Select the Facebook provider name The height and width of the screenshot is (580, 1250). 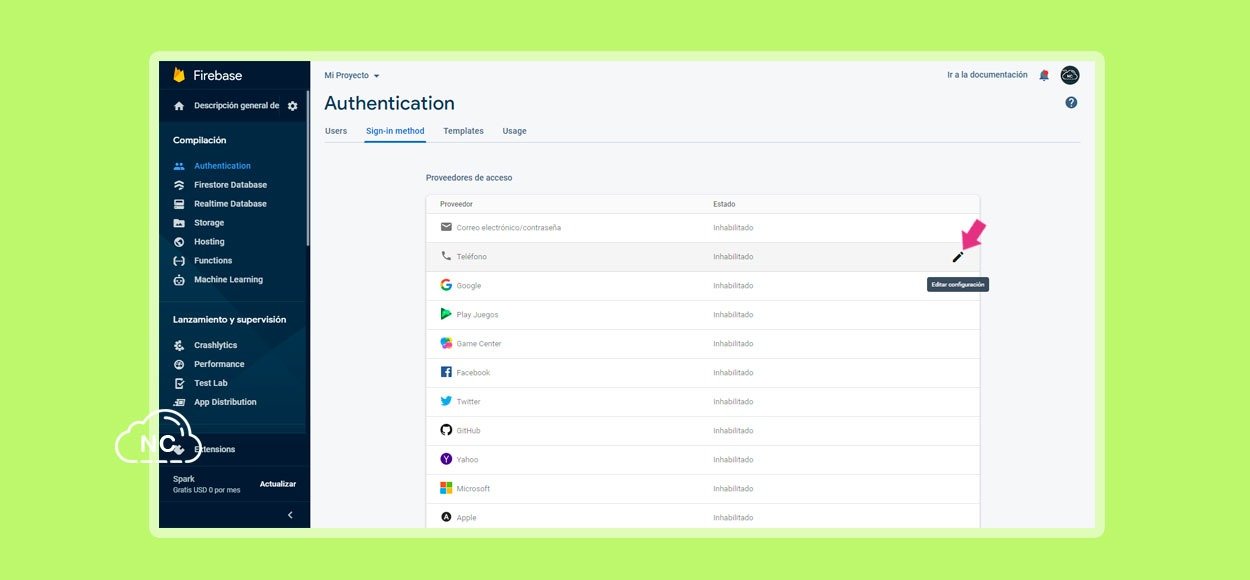click(x=473, y=373)
